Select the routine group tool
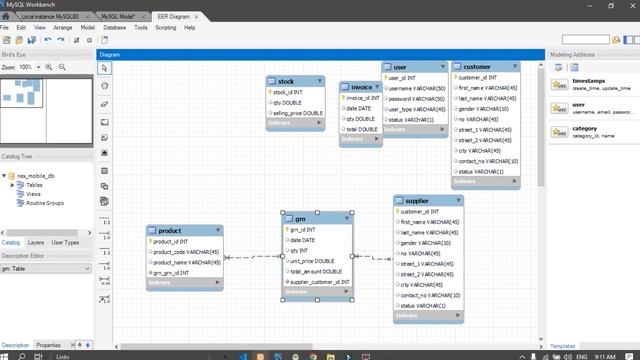 pyautogui.click(x=104, y=201)
